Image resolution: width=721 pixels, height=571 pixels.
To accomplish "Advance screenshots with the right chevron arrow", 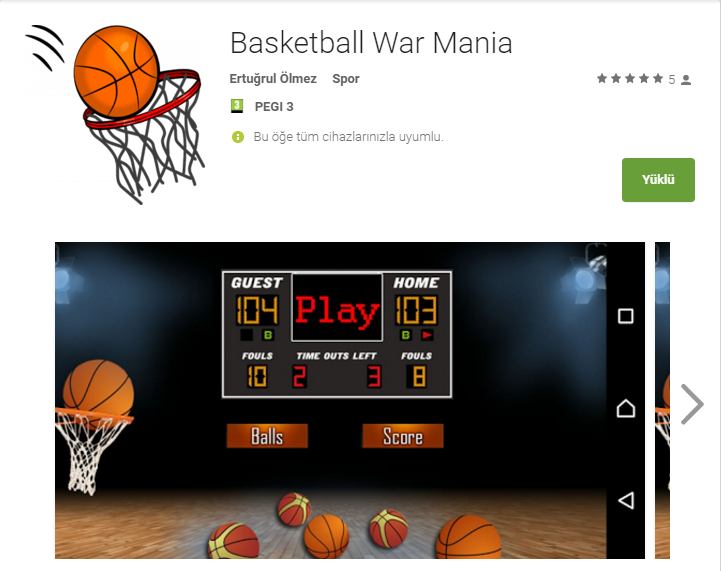I will [692, 404].
